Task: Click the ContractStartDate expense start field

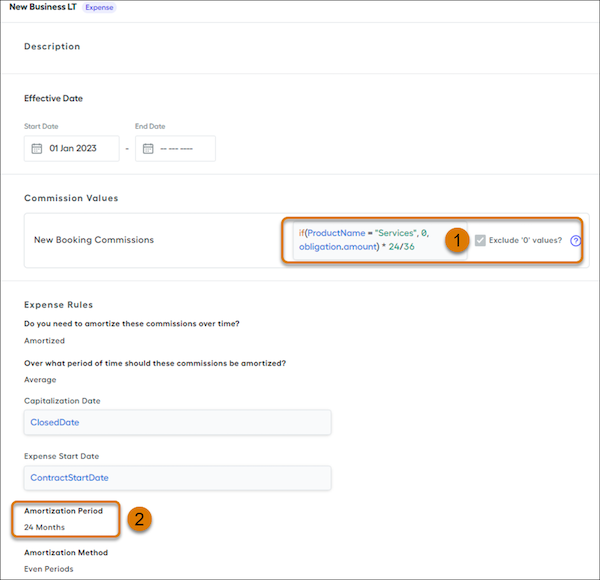Action: tap(178, 478)
